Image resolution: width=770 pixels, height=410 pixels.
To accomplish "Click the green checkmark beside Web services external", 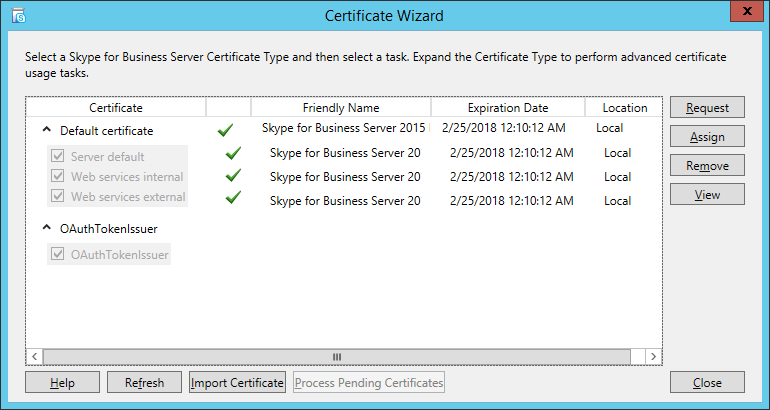I will (x=233, y=197).
